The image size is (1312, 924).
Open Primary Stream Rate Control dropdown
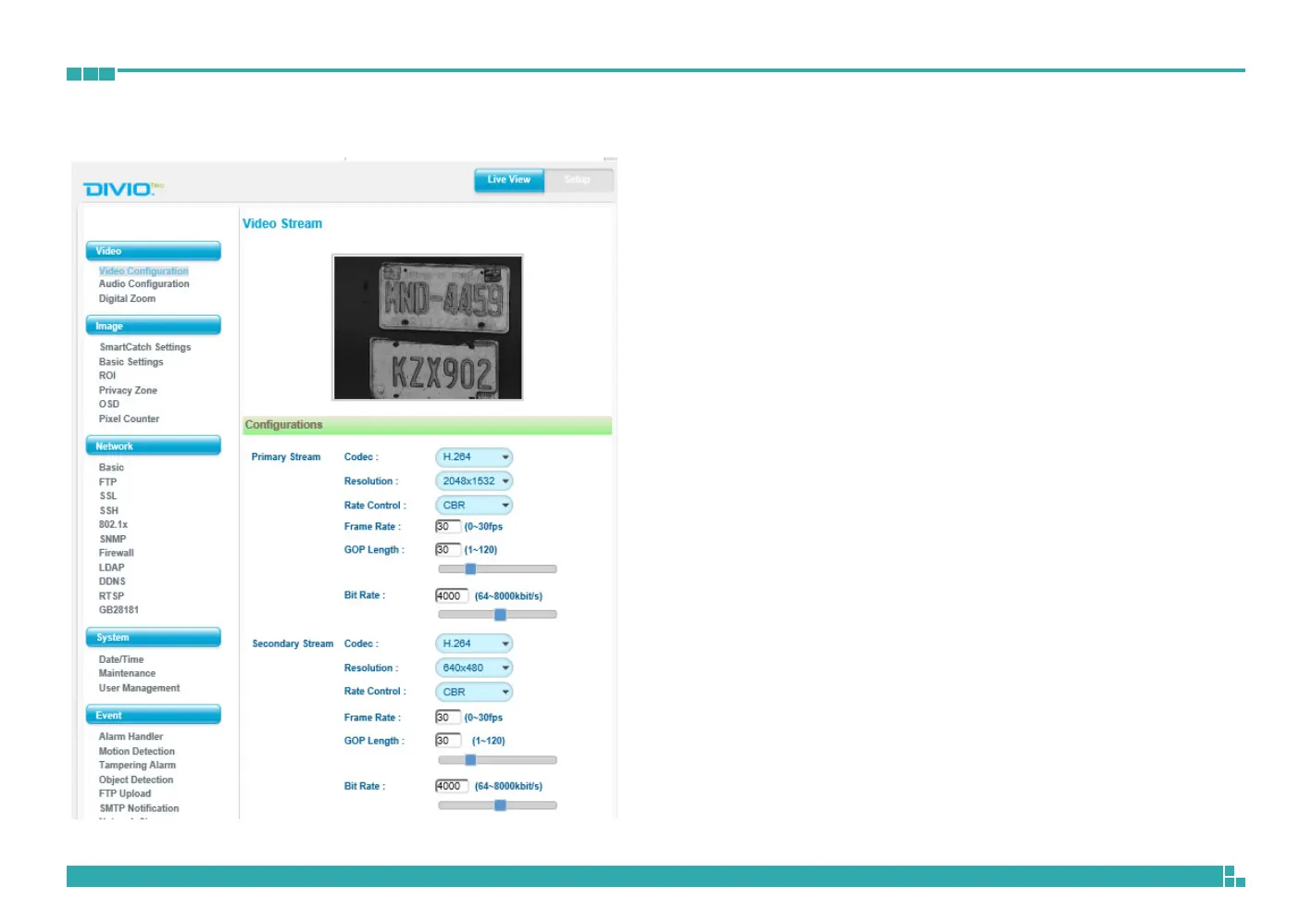click(x=474, y=506)
